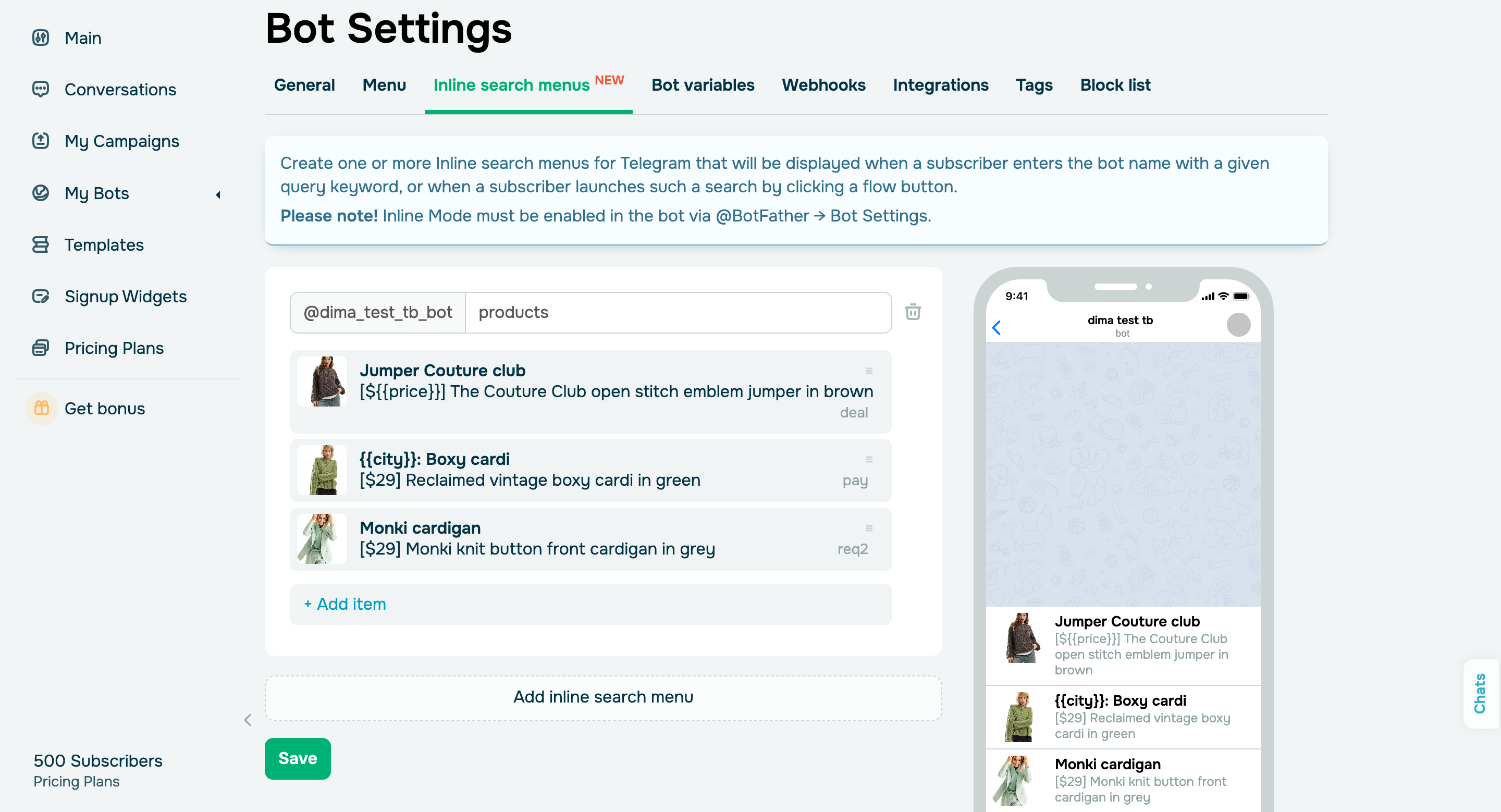Screen dimensions: 1501x812
Task: Collapse the My Bots sidebar section
Action: pos(218,194)
